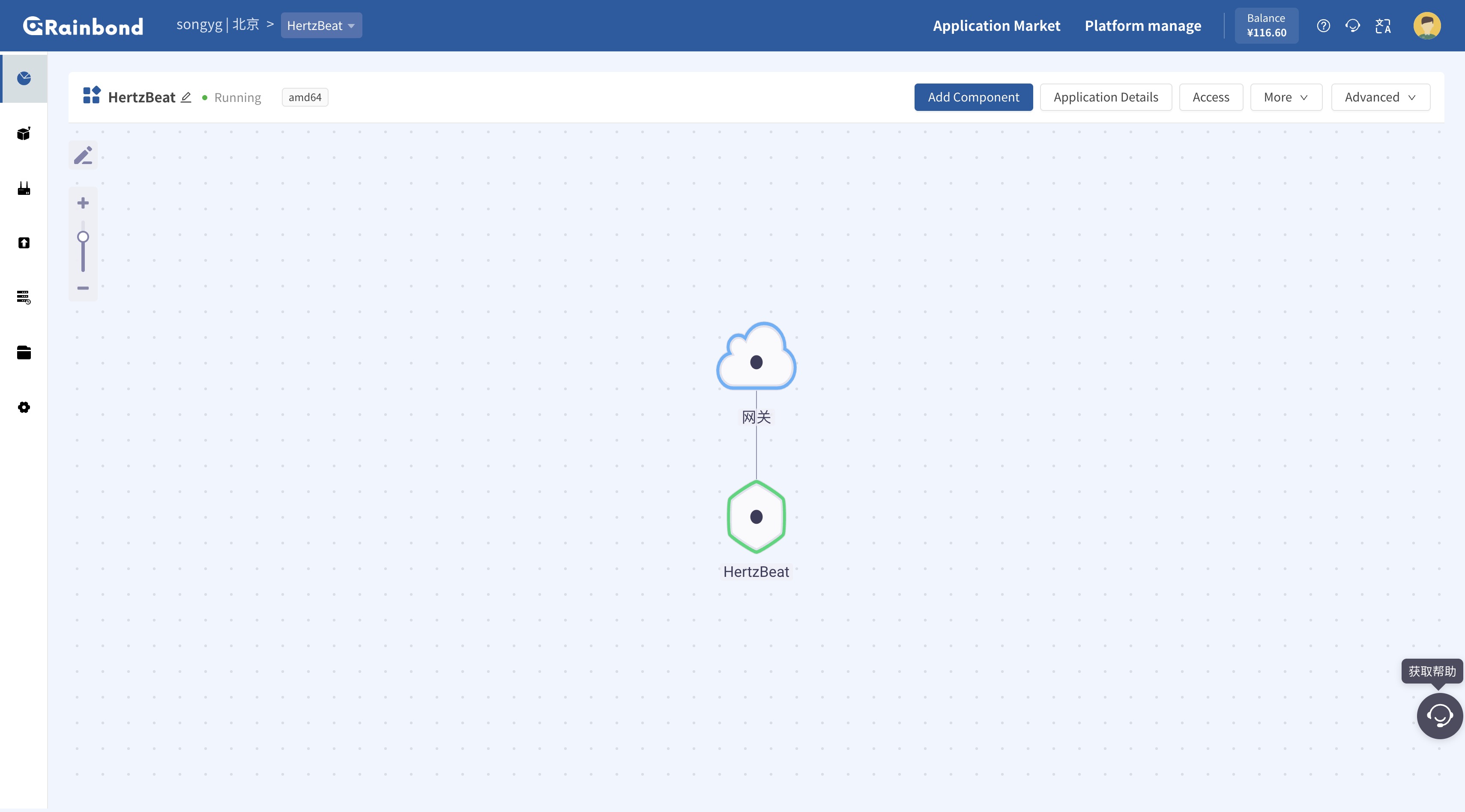Click the zoom in plus icon
This screenshot has width=1465, height=812.
[83, 203]
